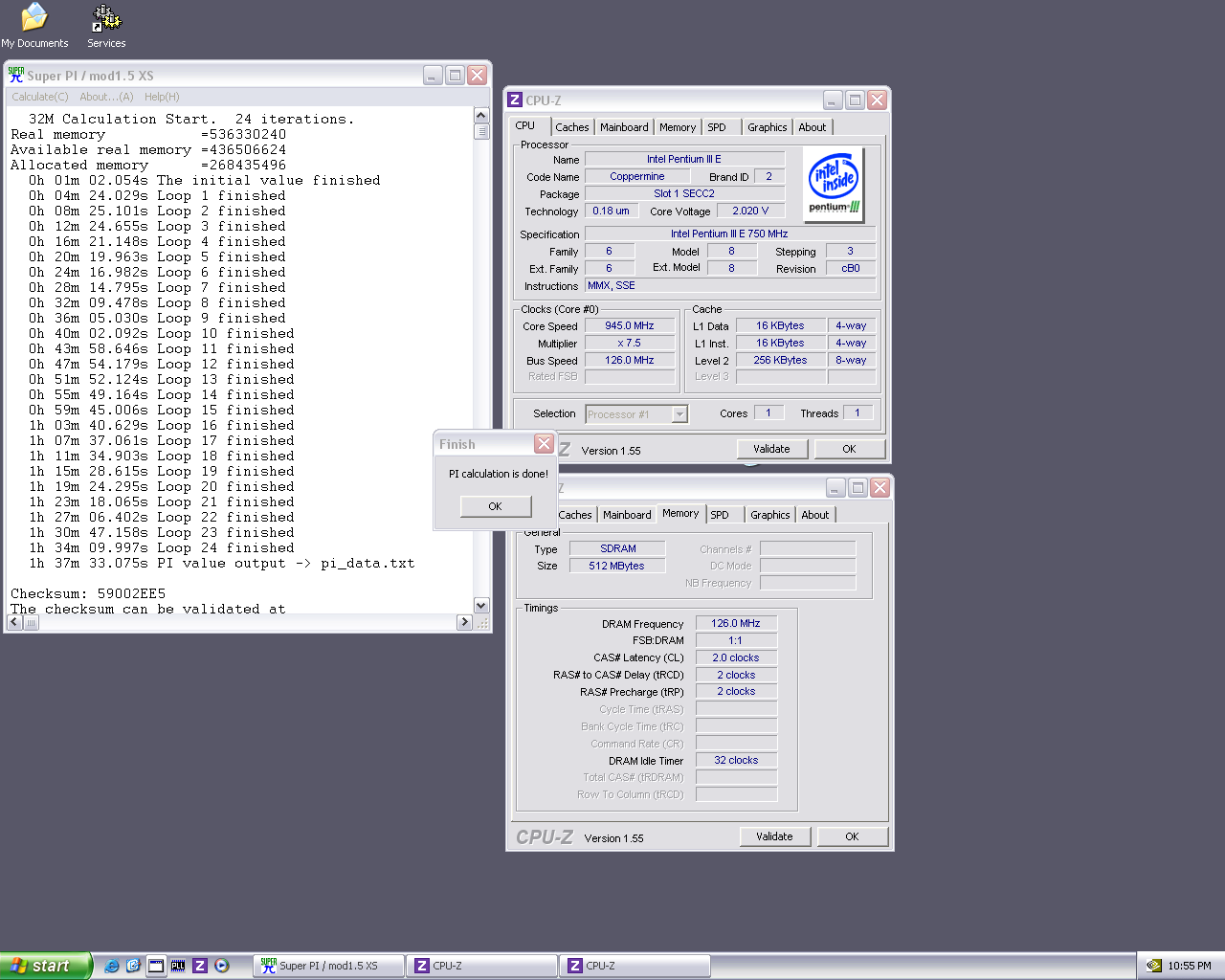This screenshot has width=1225, height=980.
Task: Click the Super PI scrollbar up arrow
Action: pos(481,116)
